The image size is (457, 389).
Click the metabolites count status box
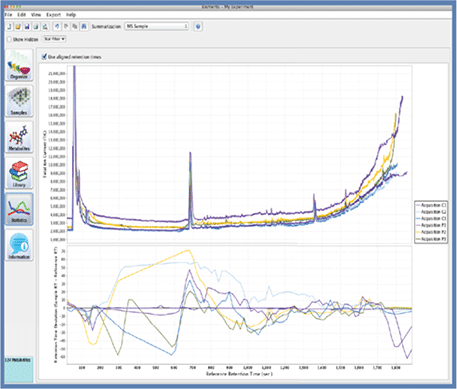[19, 369]
